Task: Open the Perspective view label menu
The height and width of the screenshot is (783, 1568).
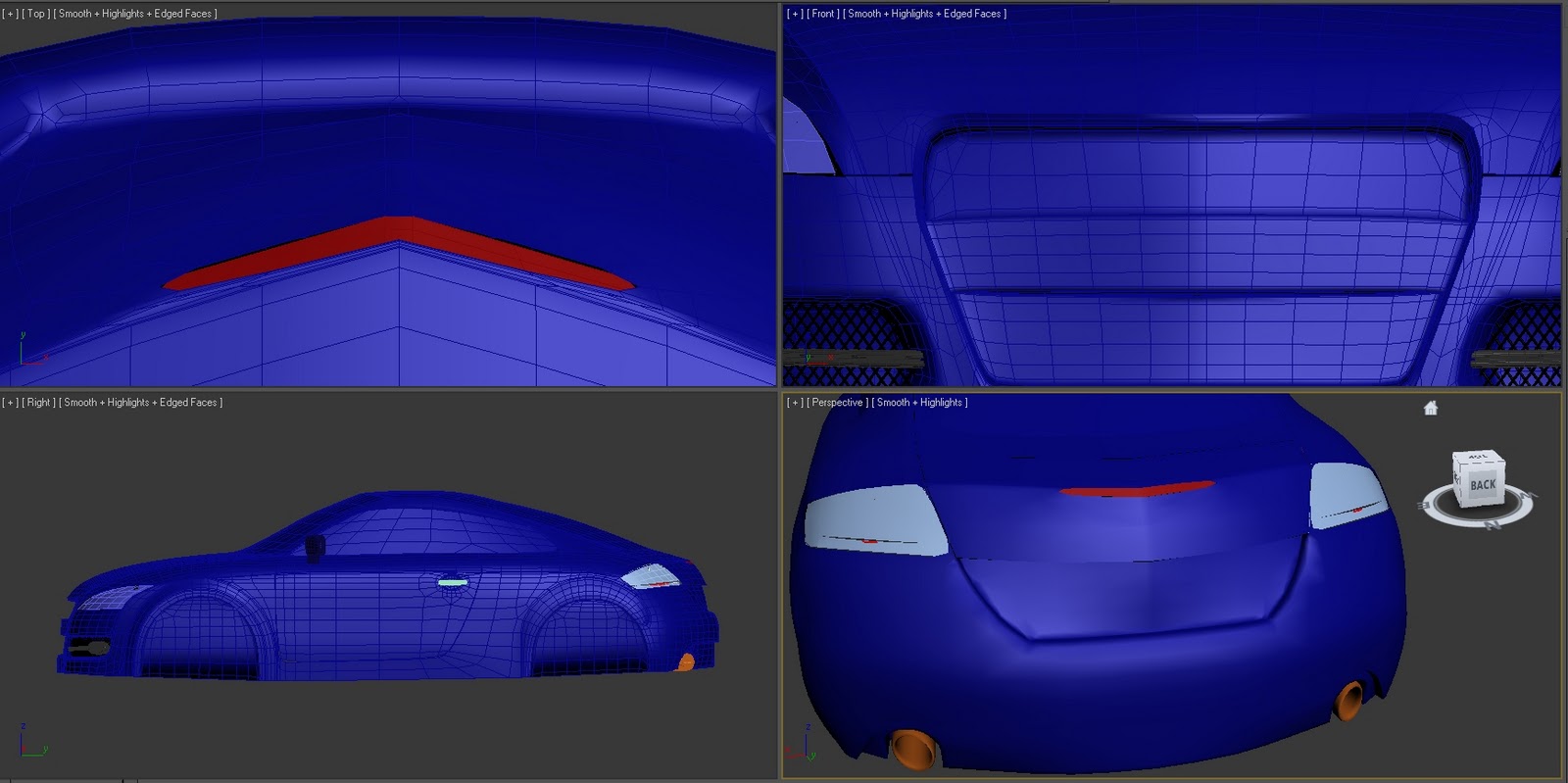Action: [837, 403]
